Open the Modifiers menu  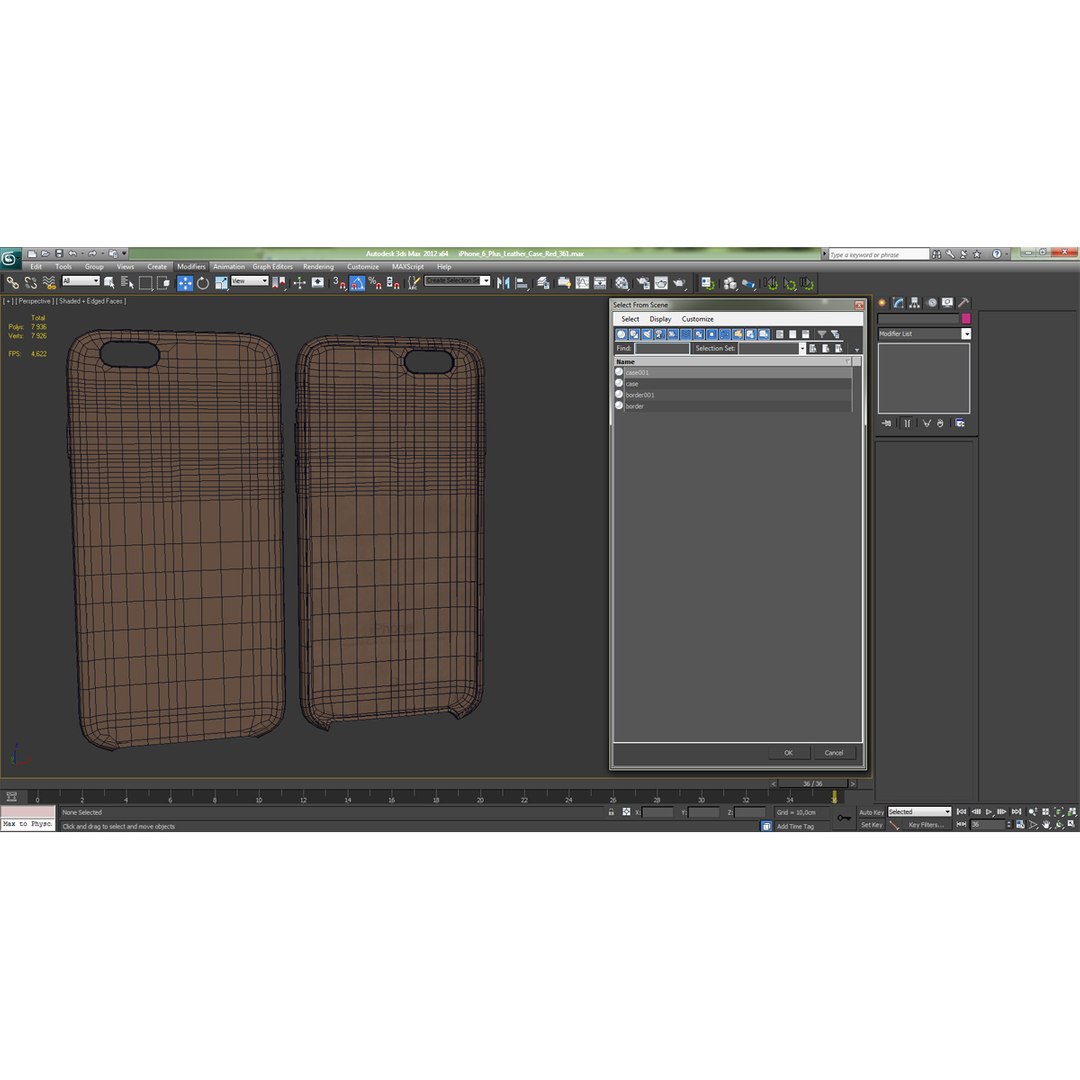pyautogui.click(x=191, y=267)
